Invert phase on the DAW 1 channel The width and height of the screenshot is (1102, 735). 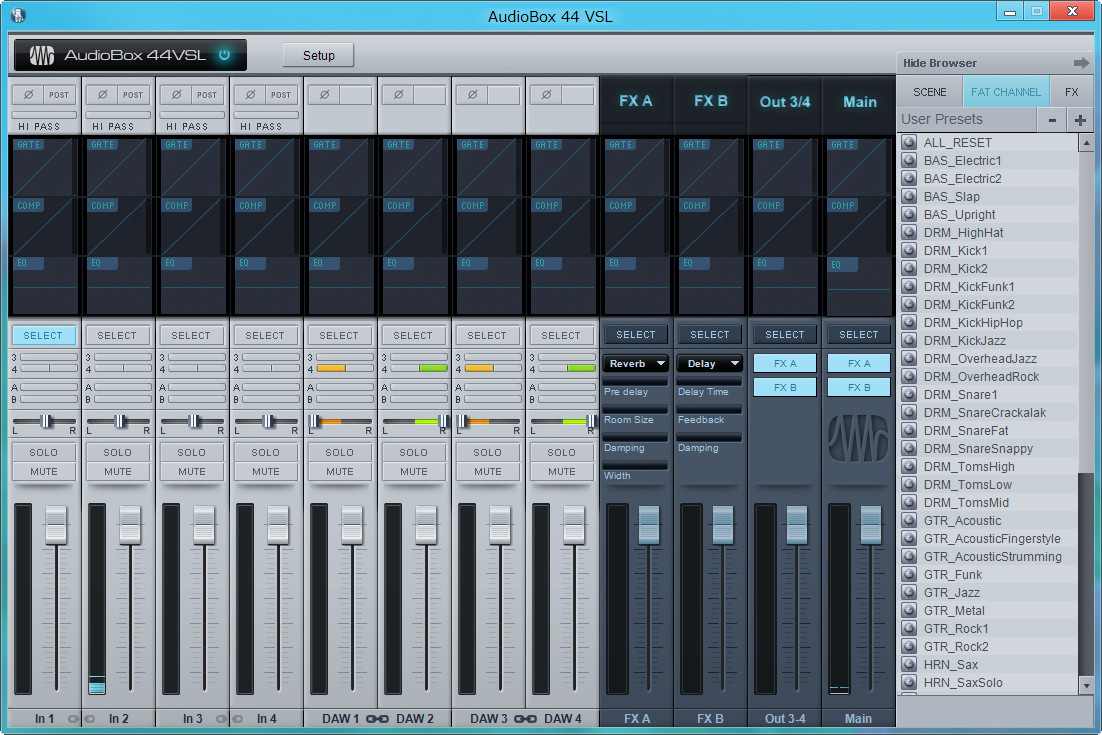click(x=324, y=95)
